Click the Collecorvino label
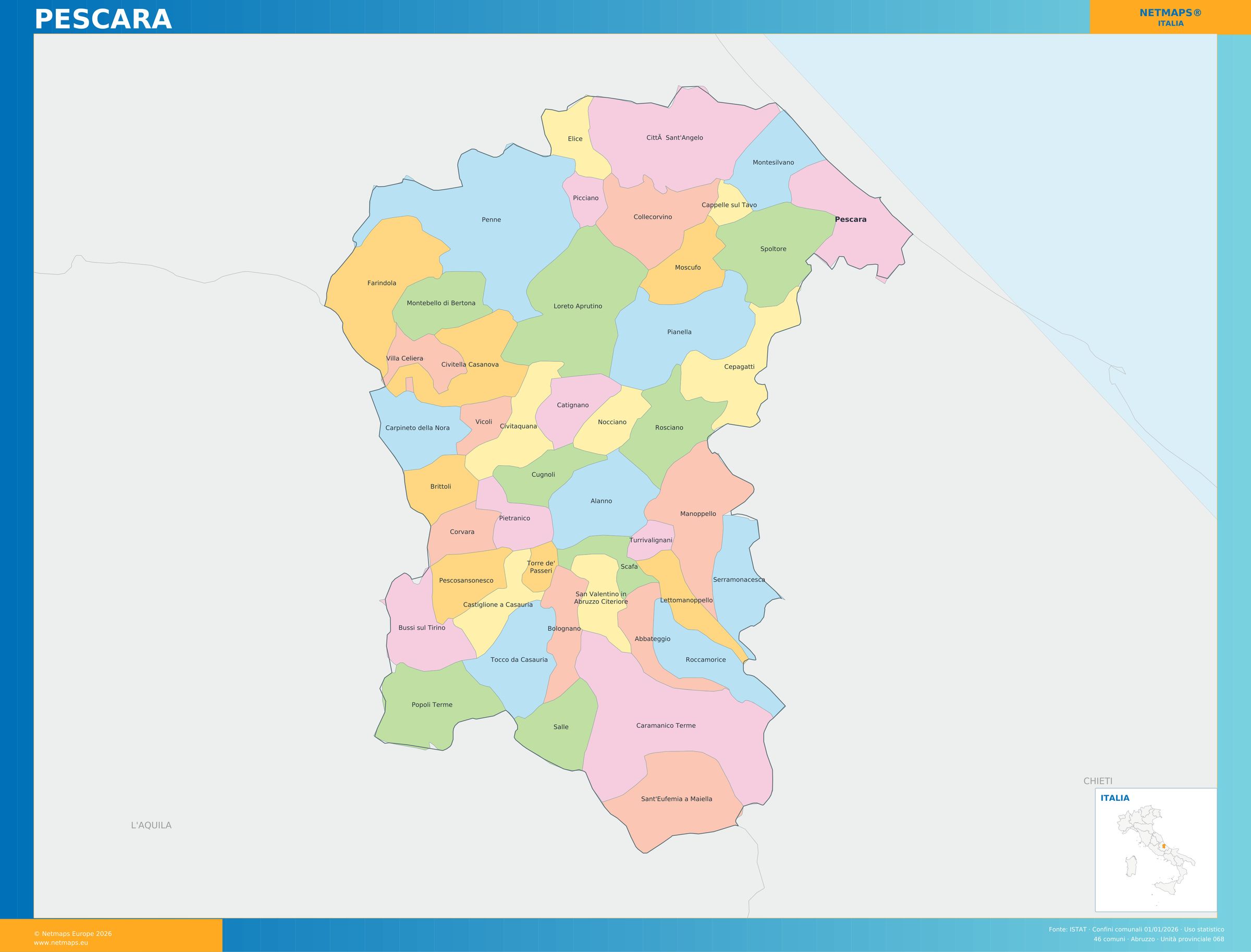The image size is (1251, 952). 653,217
